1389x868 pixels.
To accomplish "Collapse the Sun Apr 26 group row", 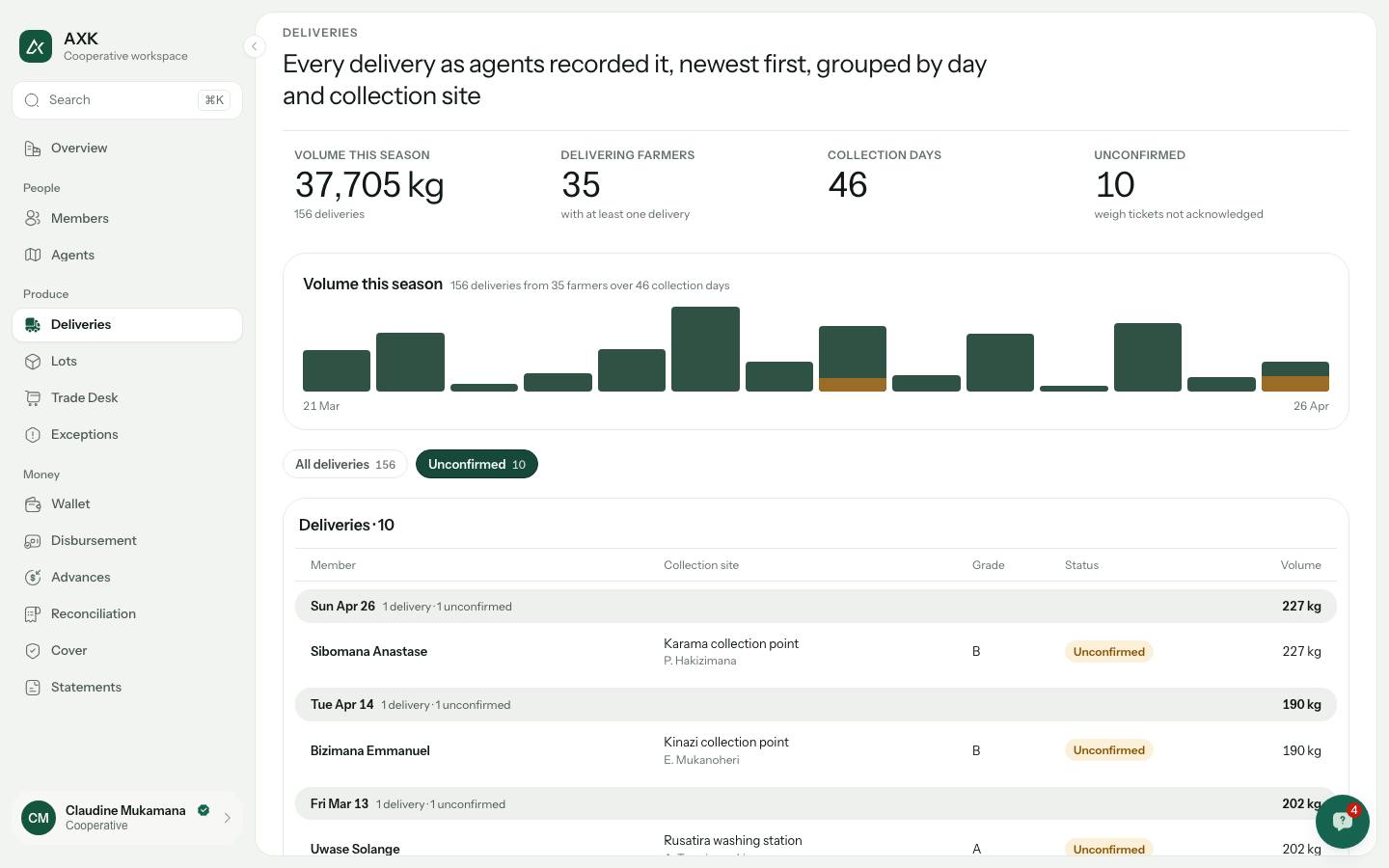I will point(816,607).
